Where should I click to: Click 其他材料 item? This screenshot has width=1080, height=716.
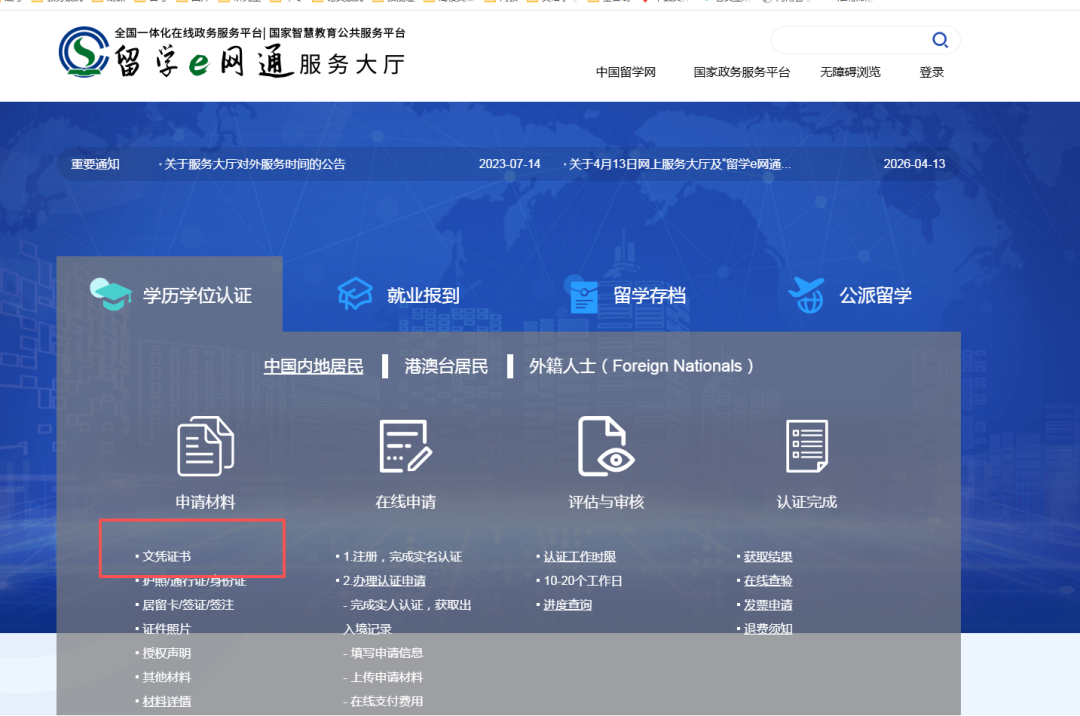point(167,677)
